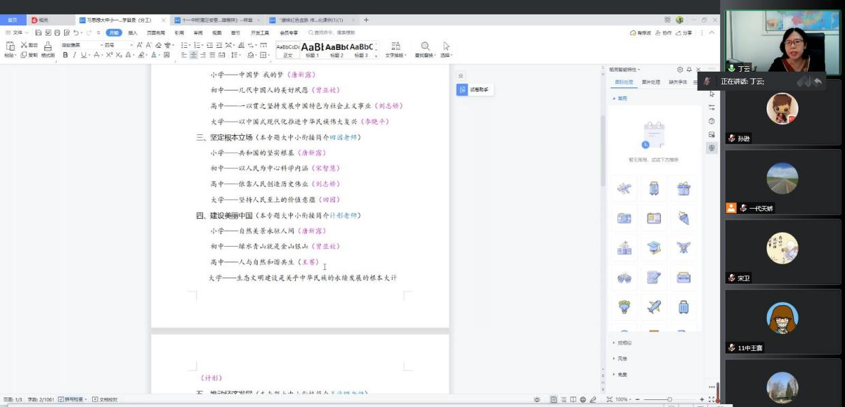Switch to the Insert ribbon tab
Image resolution: width=845 pixels, height=407 pixels.
point(132,32)
